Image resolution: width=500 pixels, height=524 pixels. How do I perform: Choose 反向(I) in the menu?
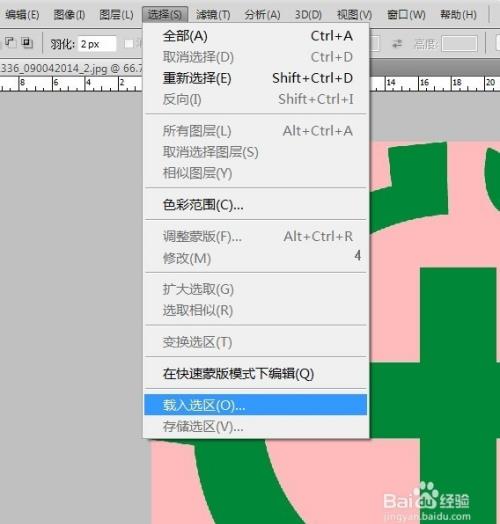(x=256, y=99)
